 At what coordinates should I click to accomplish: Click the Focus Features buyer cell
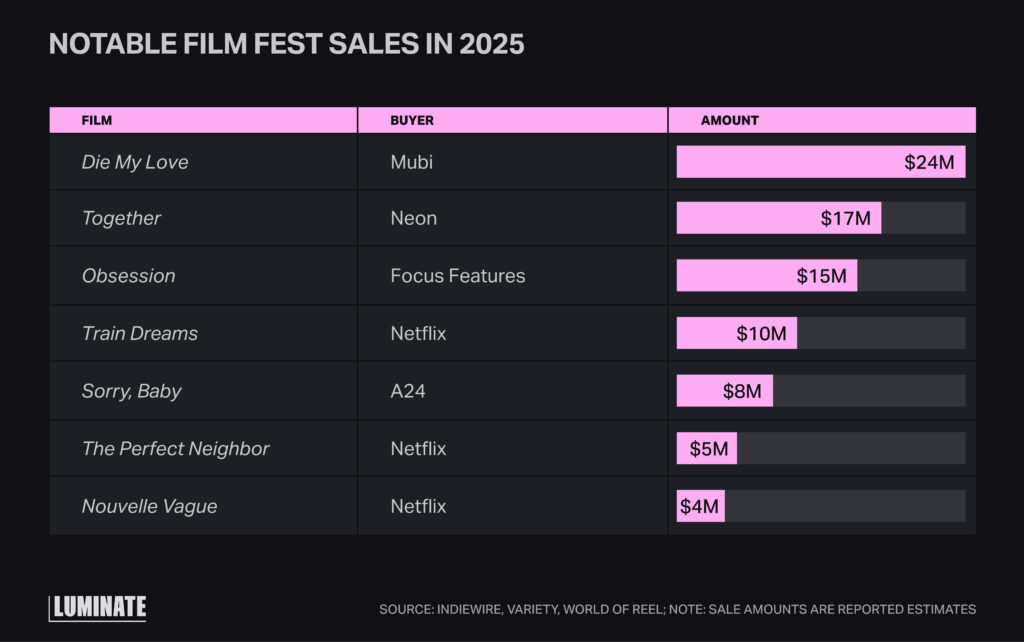(x=457, y=276)
